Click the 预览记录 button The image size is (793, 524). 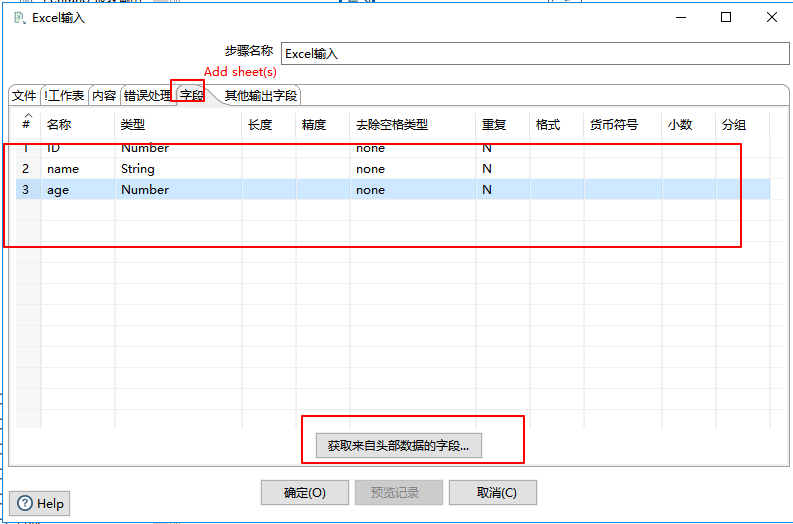399,493
